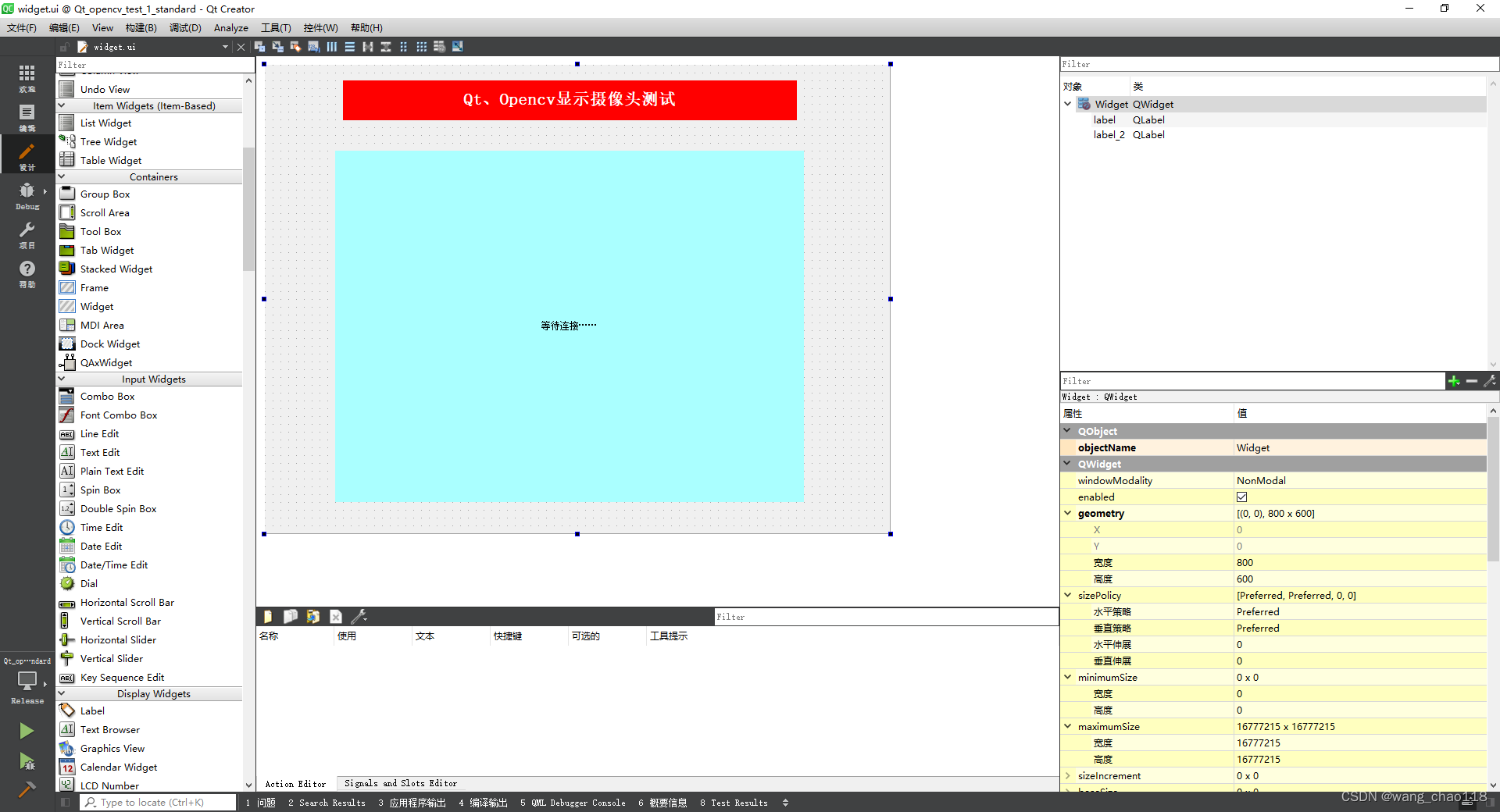Click Adjust Size toolbar icon

pos(458,47)
